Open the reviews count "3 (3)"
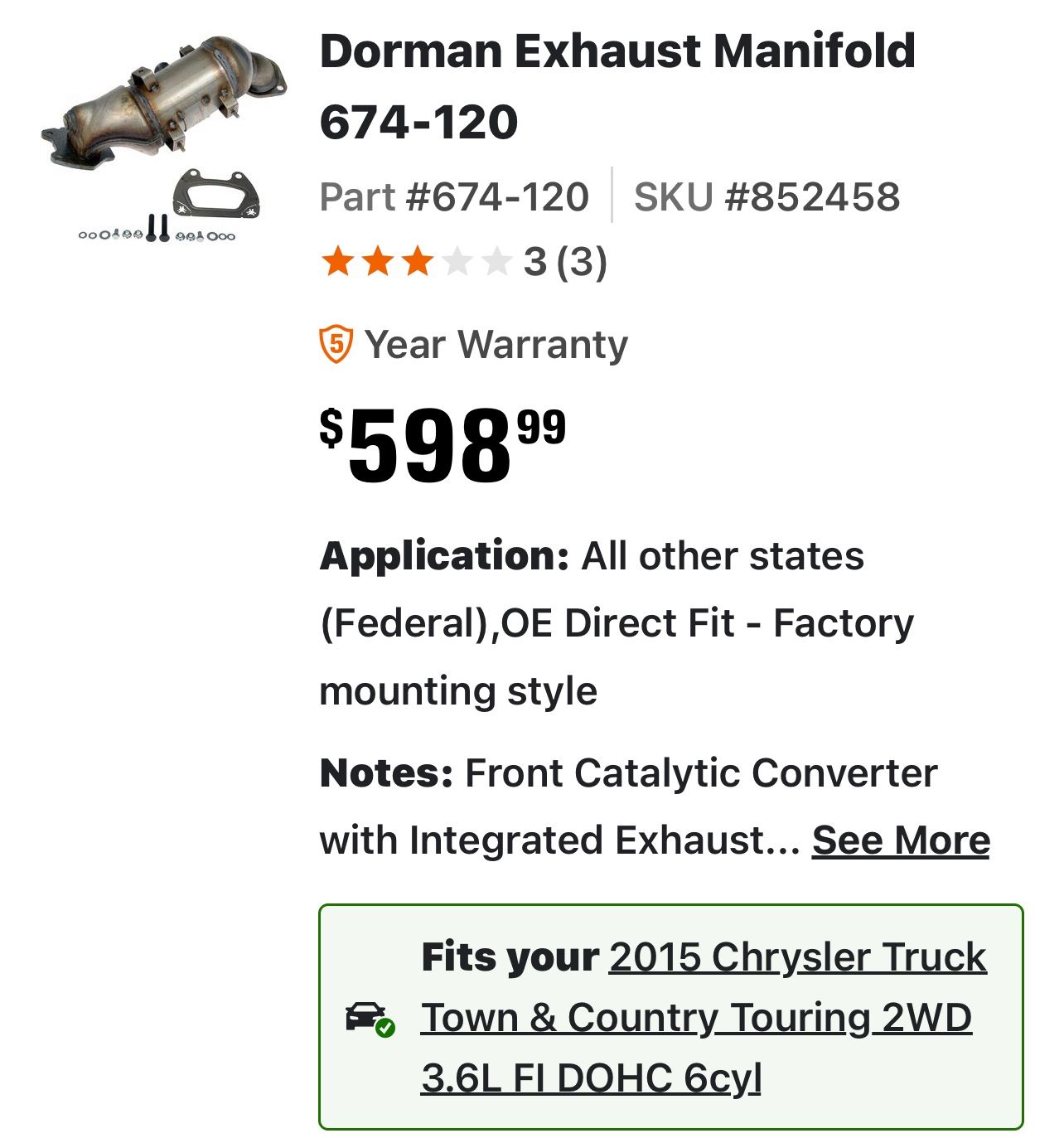 click(x=565, y=262)
